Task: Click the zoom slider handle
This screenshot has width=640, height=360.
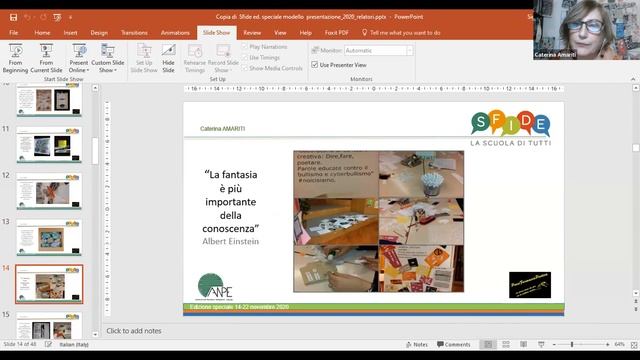Action: 572,344
